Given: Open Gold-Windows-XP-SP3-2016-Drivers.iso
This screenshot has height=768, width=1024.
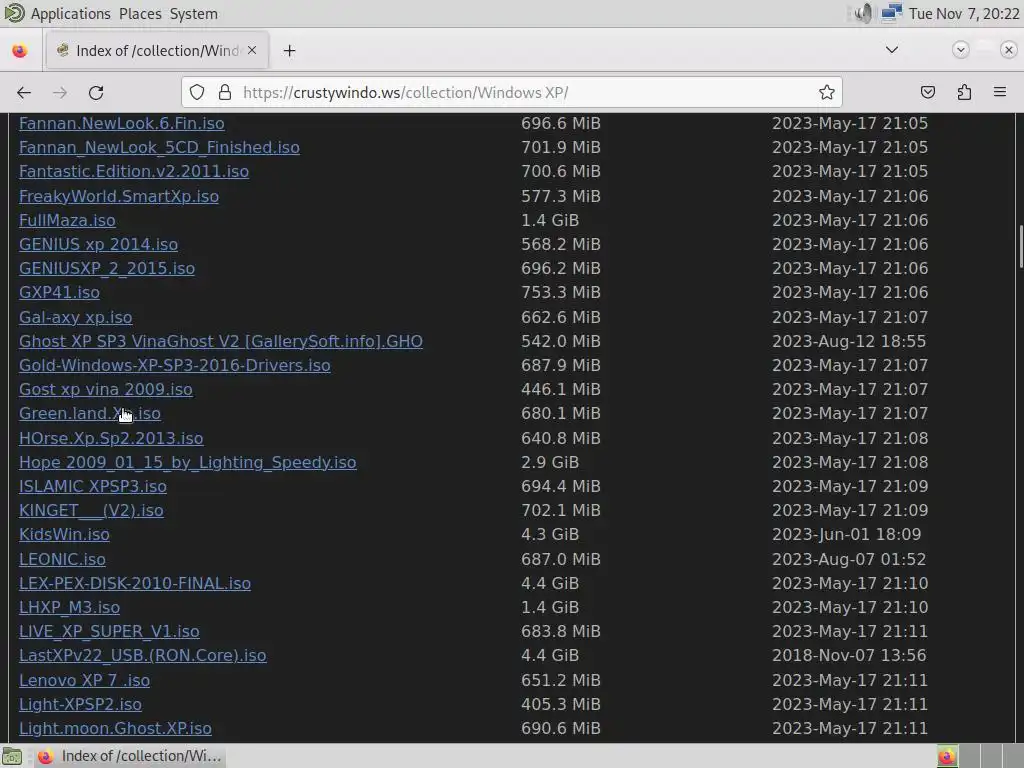Looking at the screenshot, I should (174, 366).
